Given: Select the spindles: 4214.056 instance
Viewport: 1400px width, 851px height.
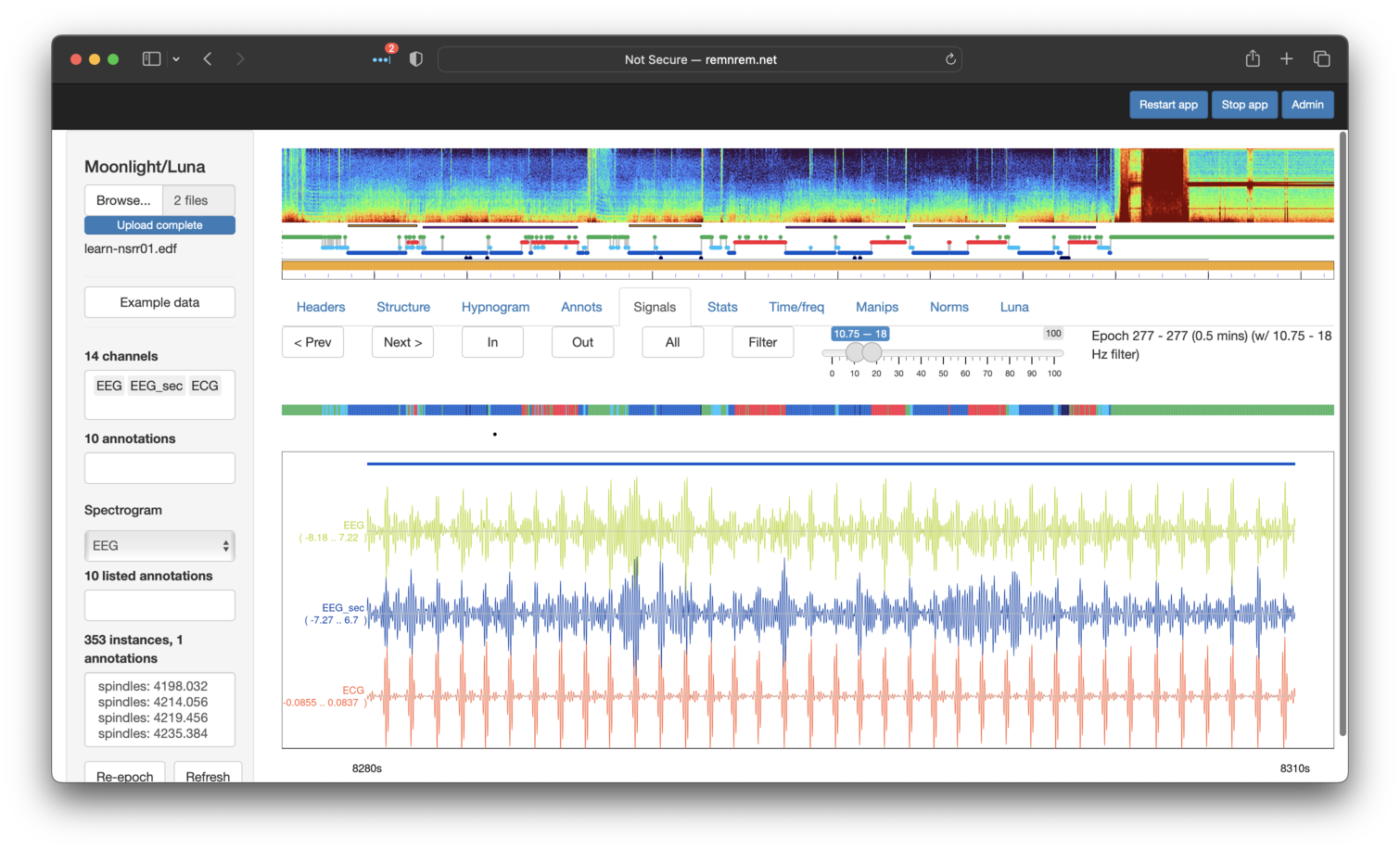Looking at the screenshot, I should 153,702.
